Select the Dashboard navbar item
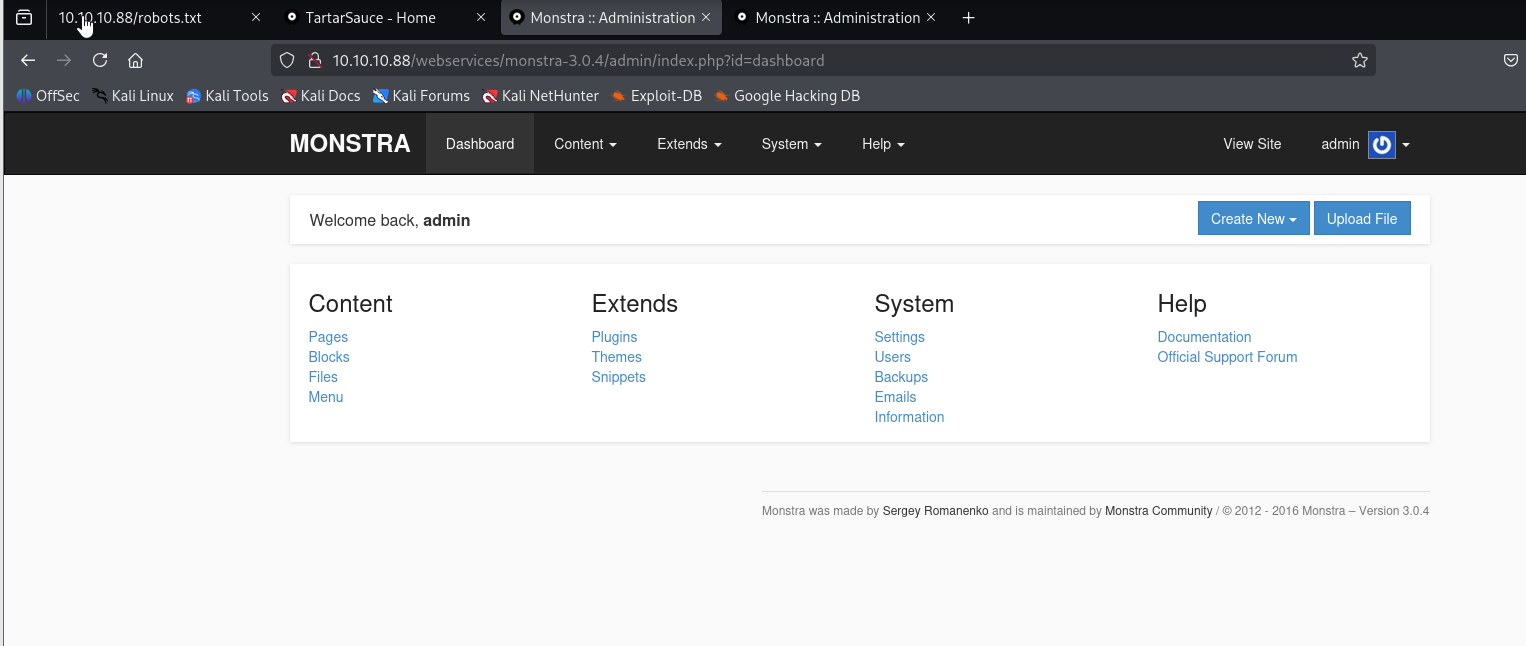The width and height of the screenshot is (1526, 646). (480, 144)
